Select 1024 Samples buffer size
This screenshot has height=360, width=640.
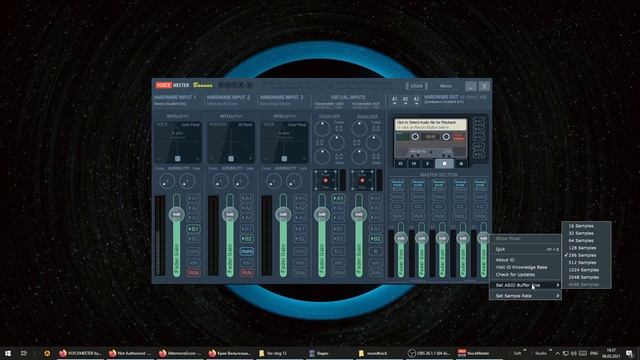coord(586,270)
